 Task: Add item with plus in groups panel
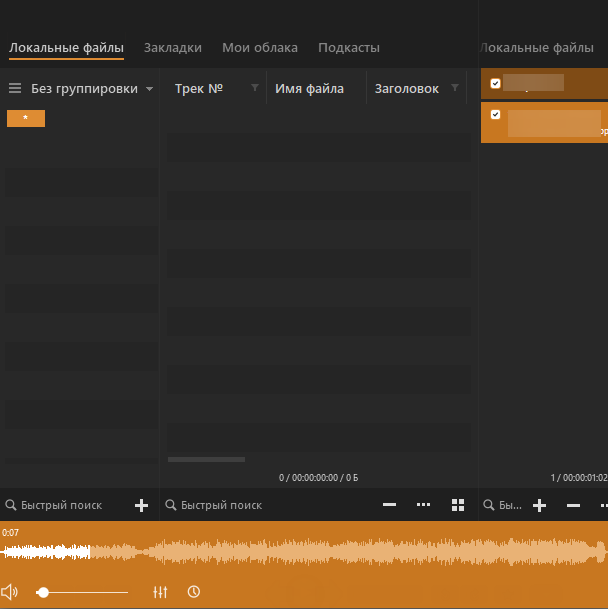(x=141, y=505)
